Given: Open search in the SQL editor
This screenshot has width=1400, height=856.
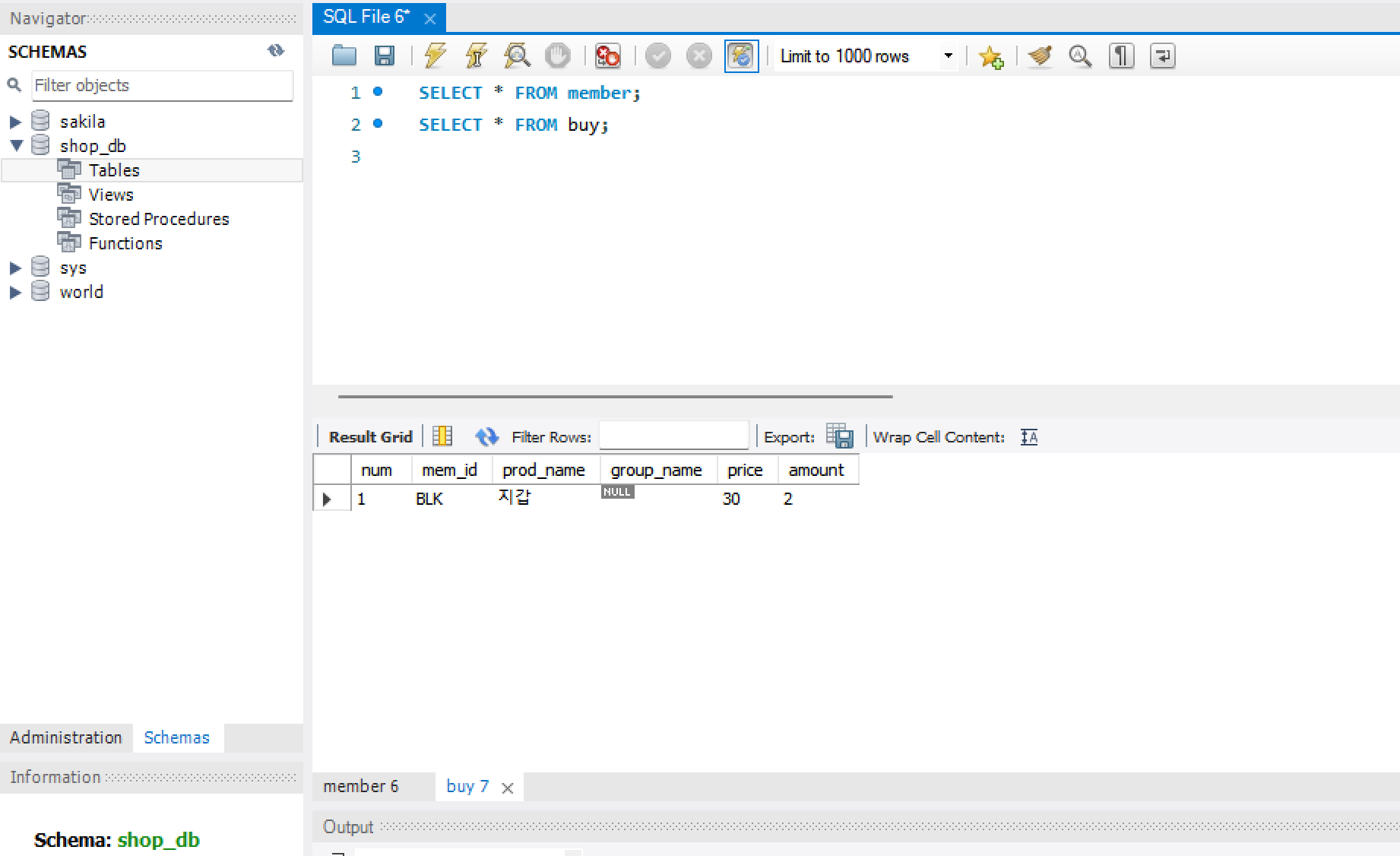Looking at the screenshot, I should click(x=1079, y=55).
